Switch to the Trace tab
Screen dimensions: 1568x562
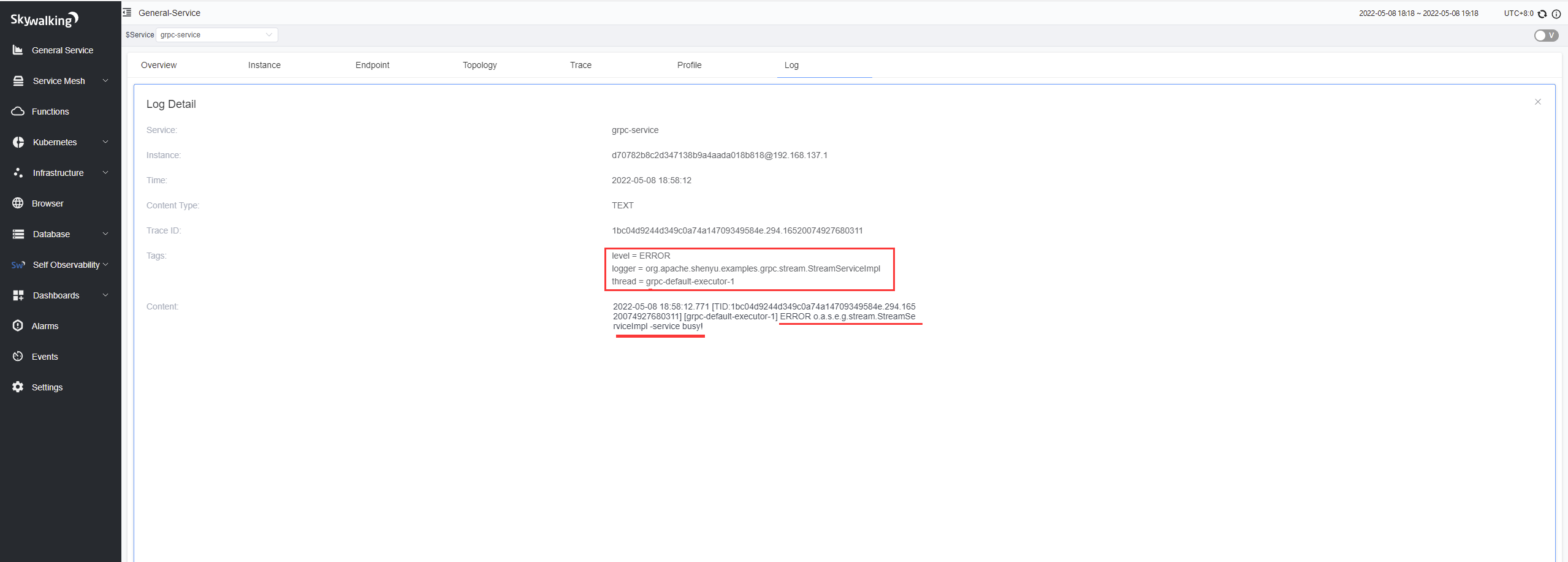click(580, 65)
